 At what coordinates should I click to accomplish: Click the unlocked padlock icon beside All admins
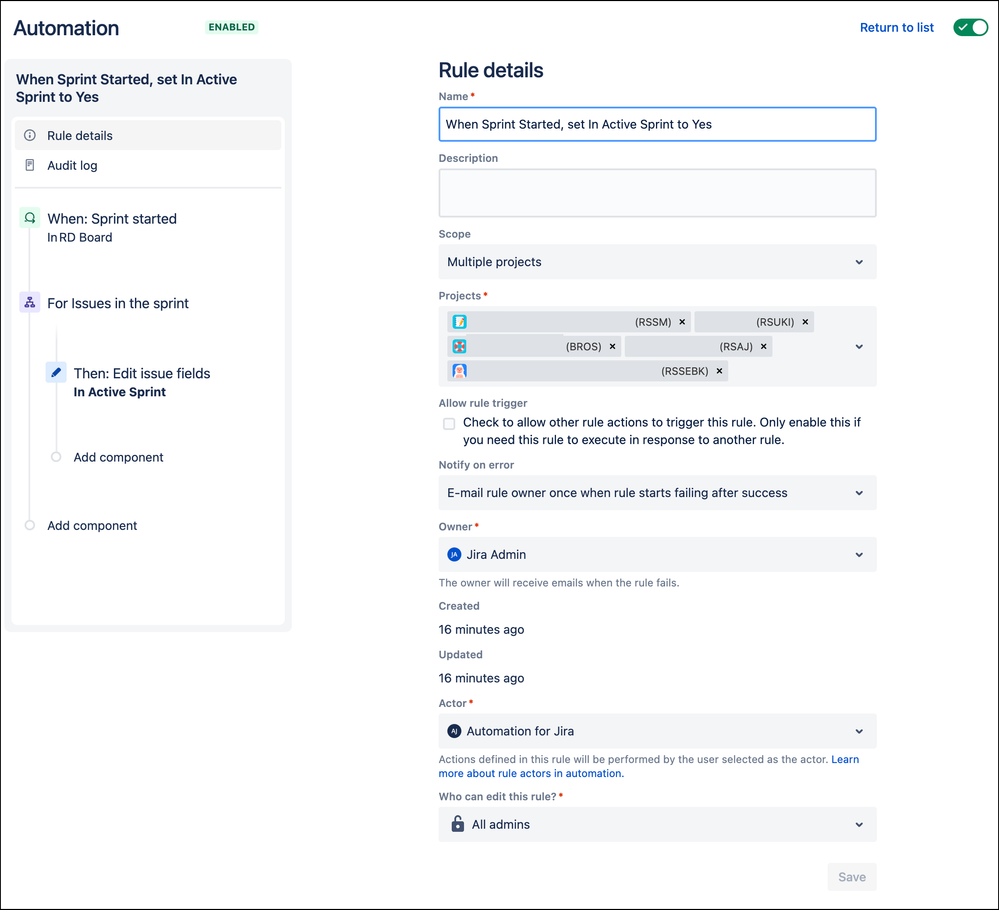pyautogui.click(x=457, y=824)
